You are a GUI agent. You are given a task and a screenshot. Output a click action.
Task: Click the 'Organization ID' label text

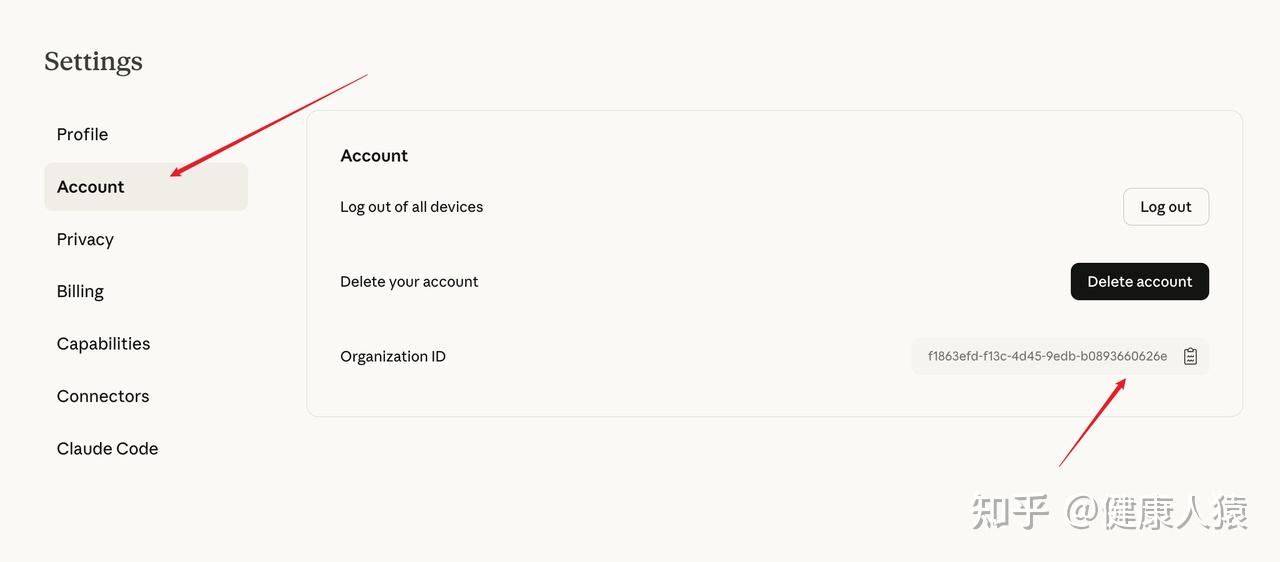click(x=393, y=356)
